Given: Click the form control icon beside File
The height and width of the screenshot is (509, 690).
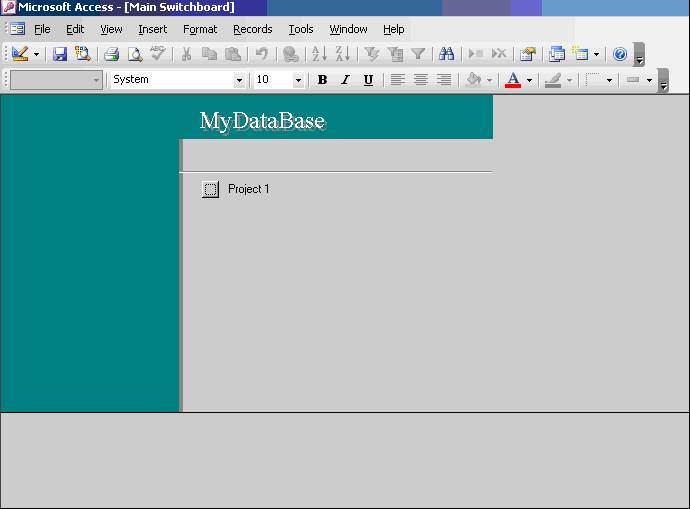Looking at the screenshot, I should point(17,29).
